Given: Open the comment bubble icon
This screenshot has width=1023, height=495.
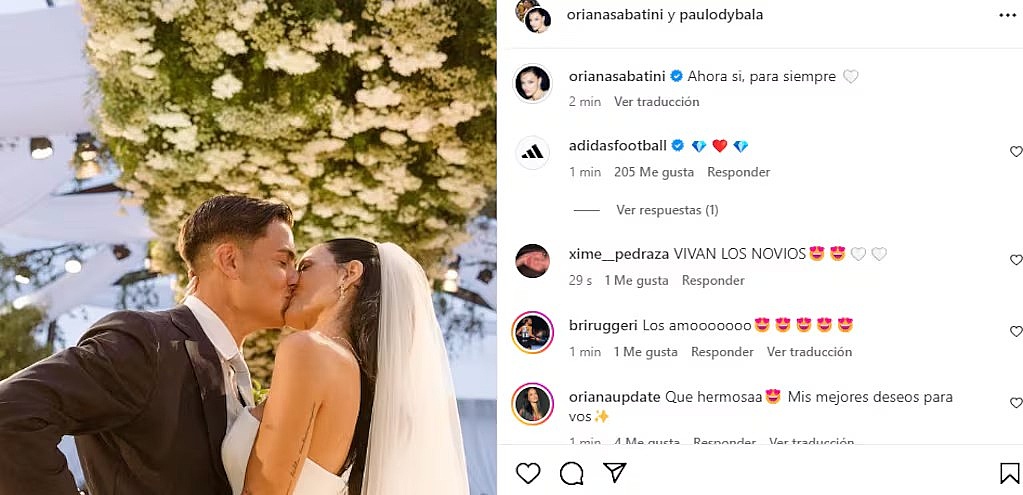Looking at the screenshot, I should [x=572, y=473].
